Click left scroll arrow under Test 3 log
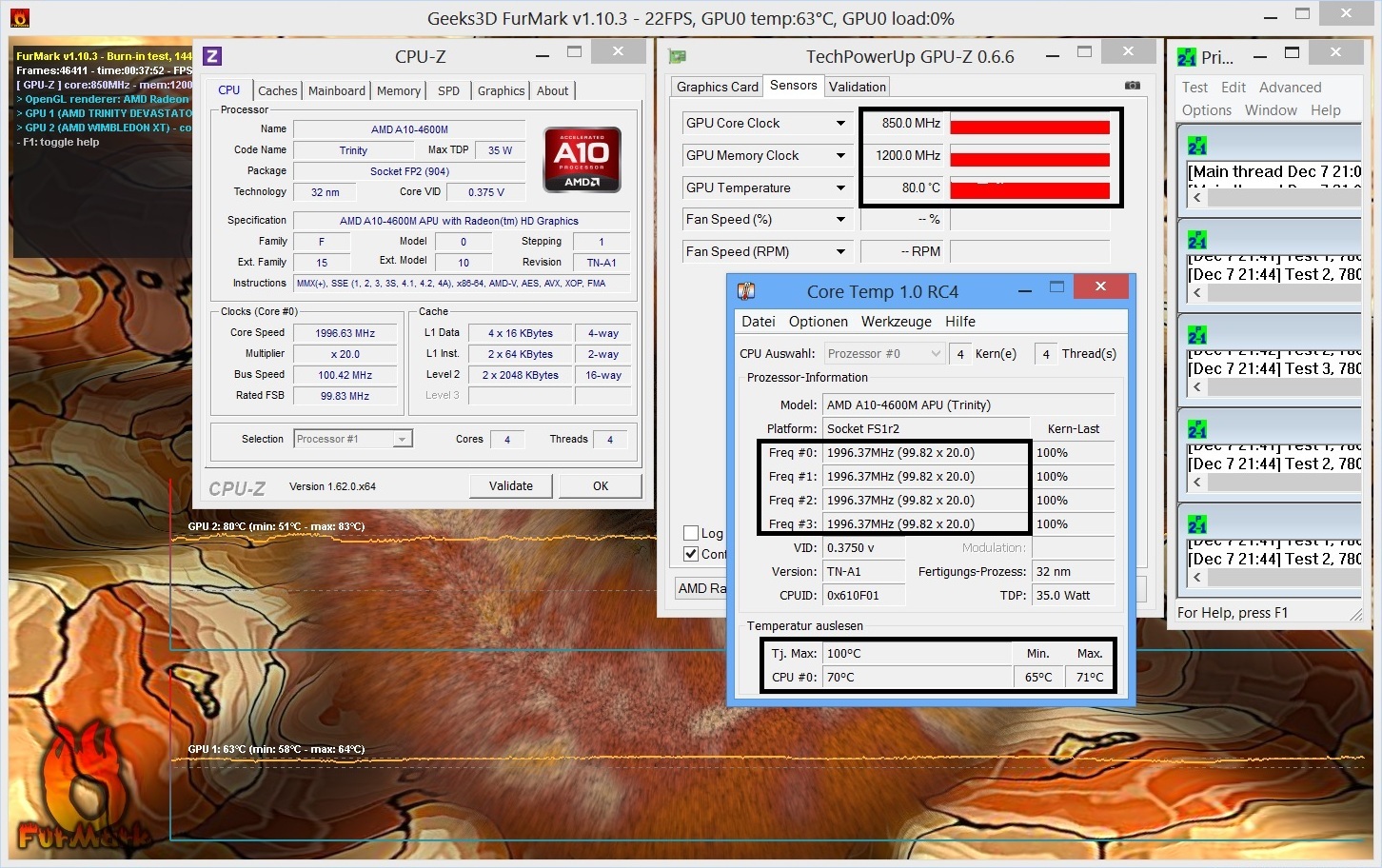 1197,387
